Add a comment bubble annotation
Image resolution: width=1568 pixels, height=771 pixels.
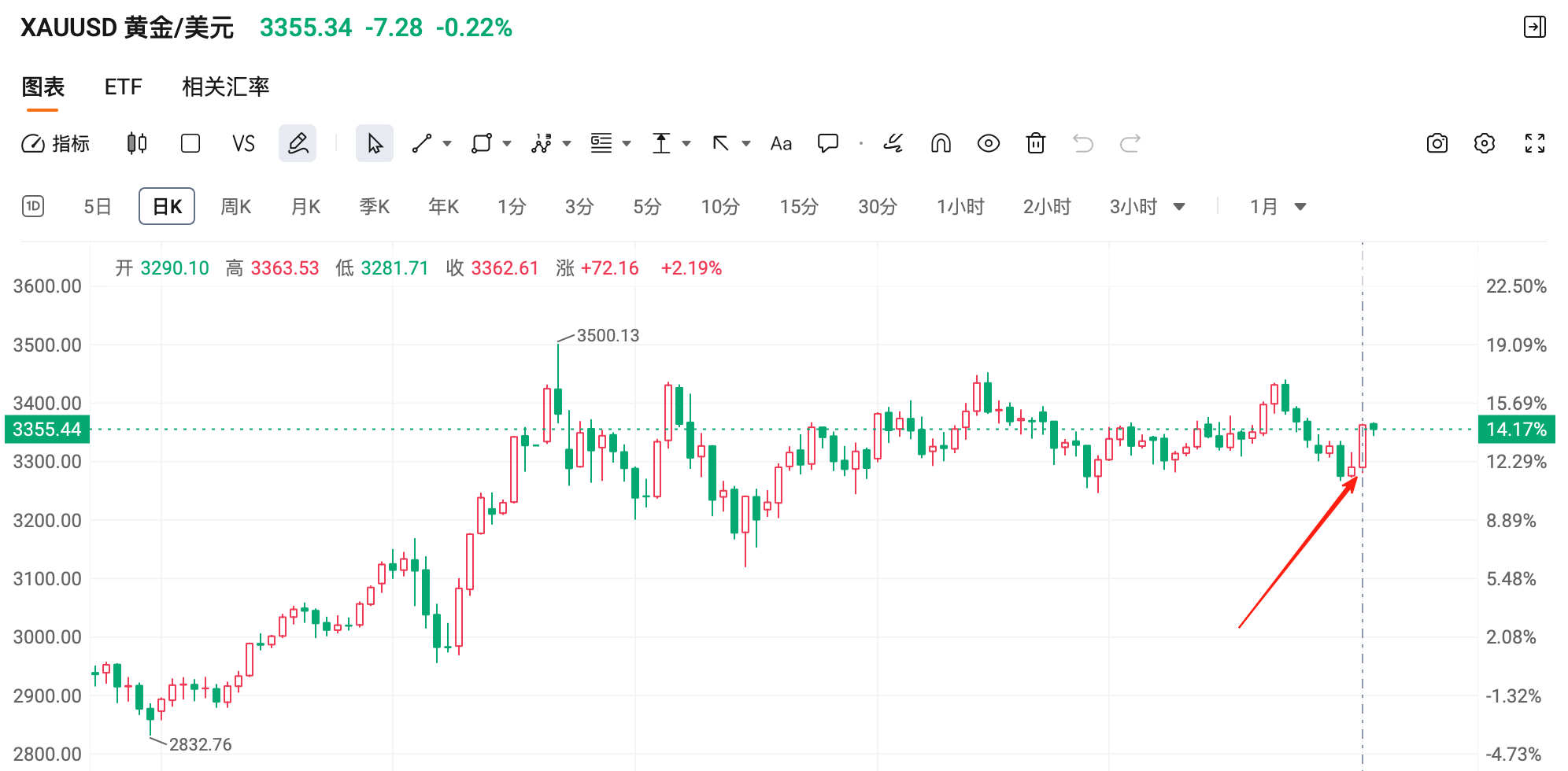828,143
